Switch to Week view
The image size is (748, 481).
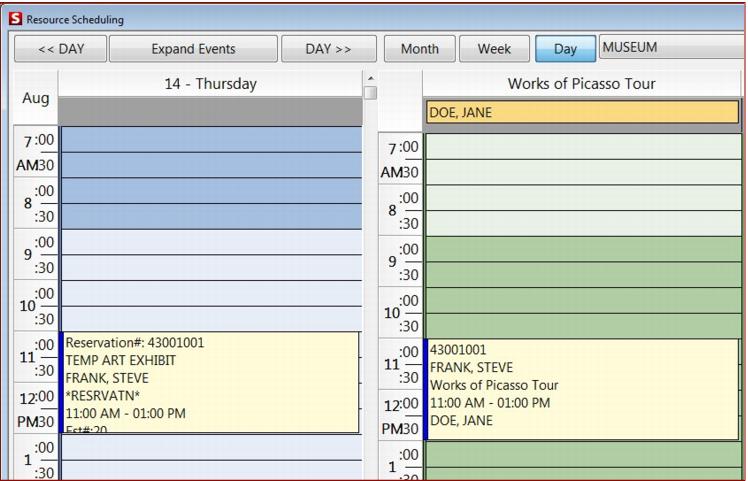point(493,49)
